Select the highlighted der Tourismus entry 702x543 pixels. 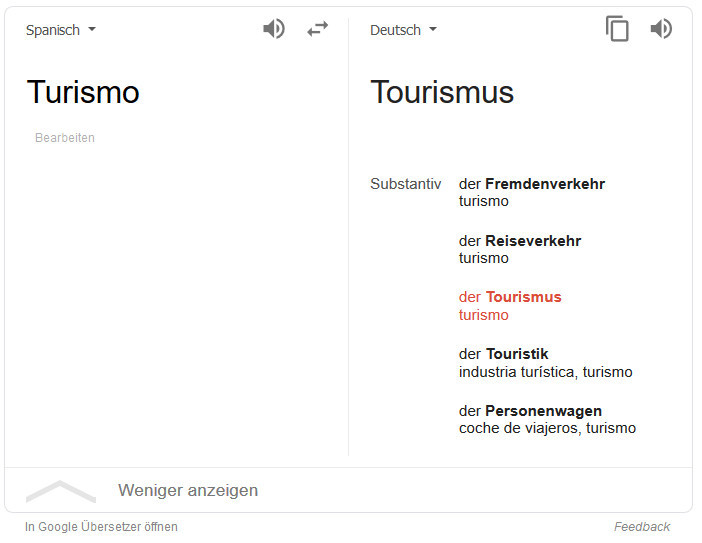pos(510,297)
